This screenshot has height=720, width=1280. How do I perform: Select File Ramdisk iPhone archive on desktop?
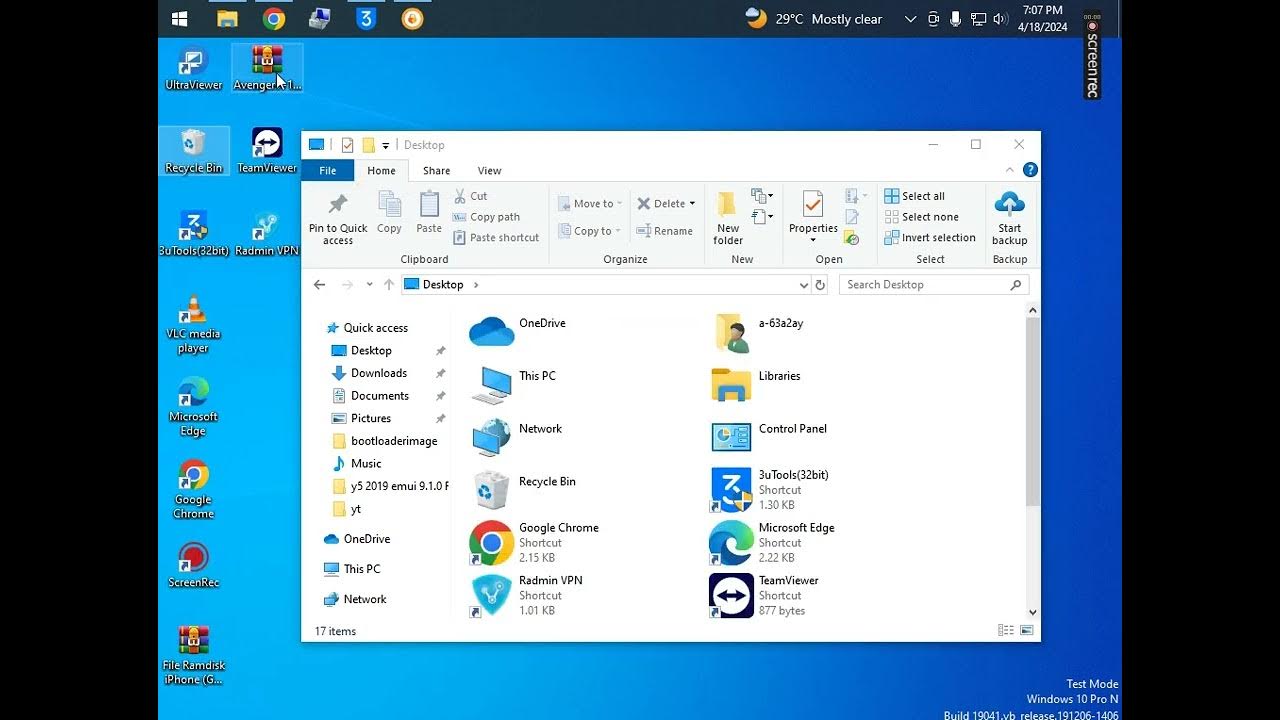(193, 655)
